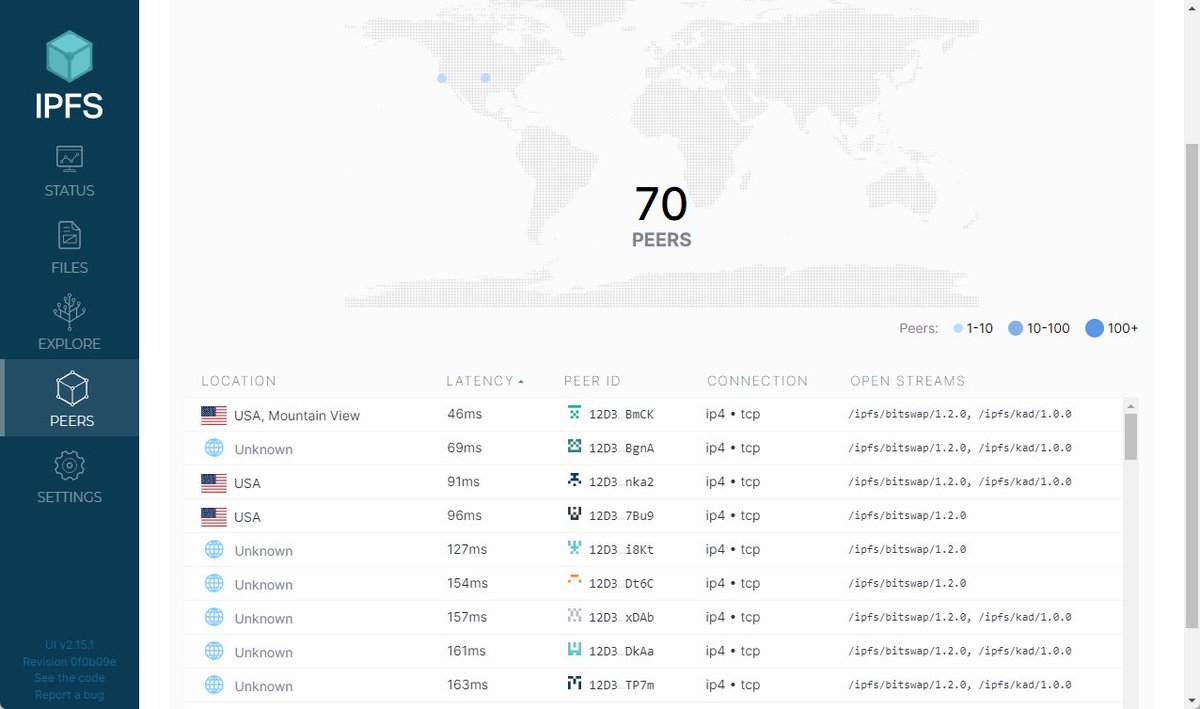1200x709 pixels.
Task: Click ip4 • tcp in DkAa row
Action: [x=733, y=651]
